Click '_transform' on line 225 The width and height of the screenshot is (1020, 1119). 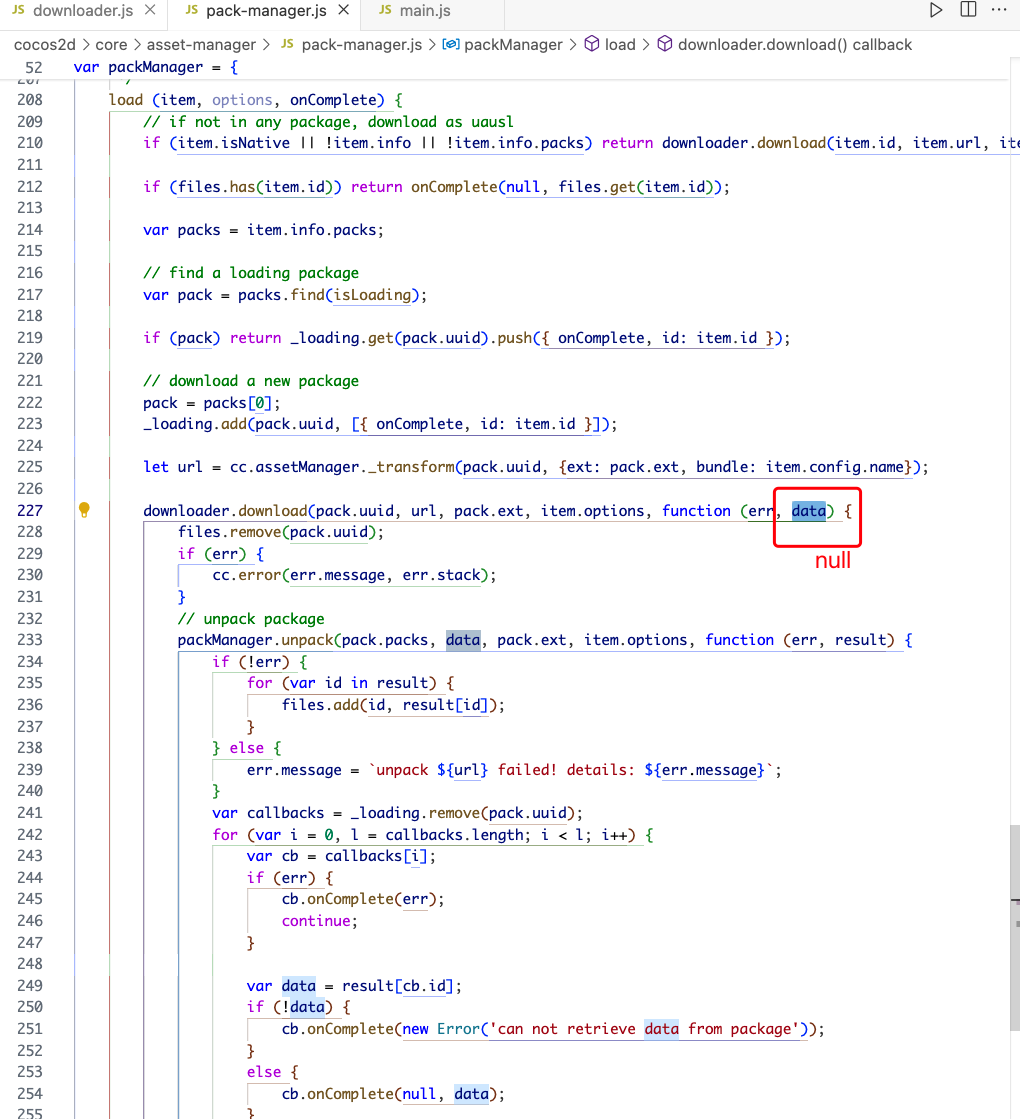(411, 467)
